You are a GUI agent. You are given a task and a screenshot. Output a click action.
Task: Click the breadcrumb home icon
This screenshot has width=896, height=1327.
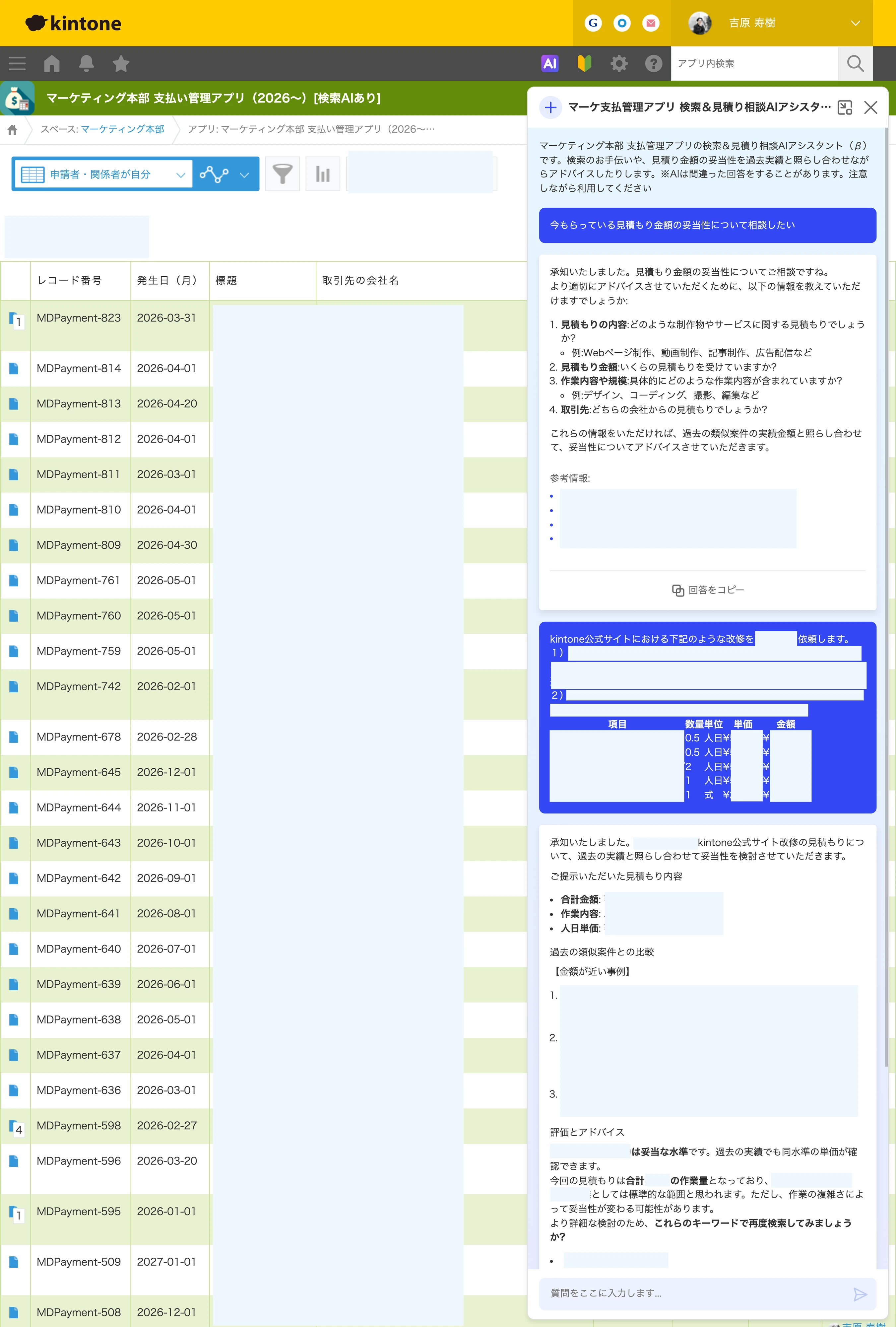pos(12,130)
